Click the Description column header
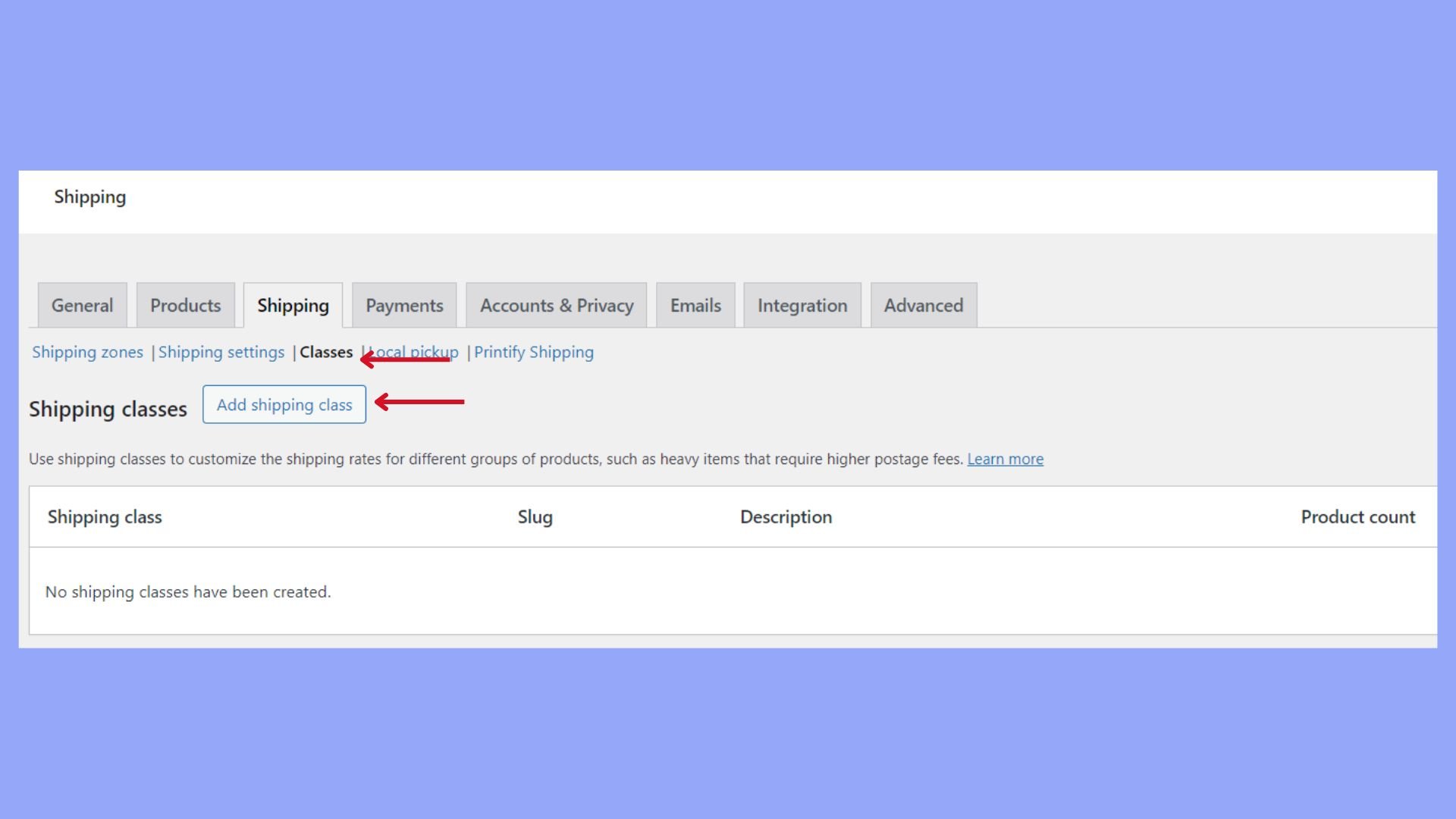Screen dimensions: 1456x819 (x=786, y=517)
